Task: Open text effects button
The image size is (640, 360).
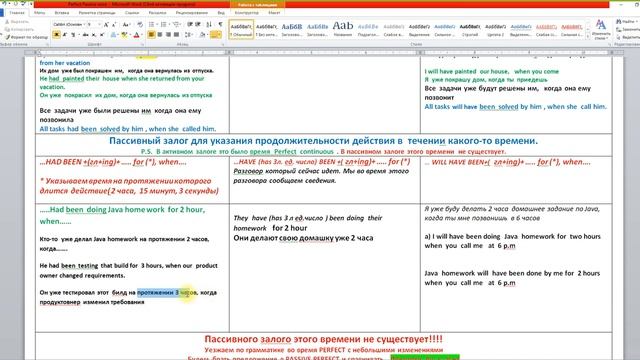Action: tap(114, 35)
